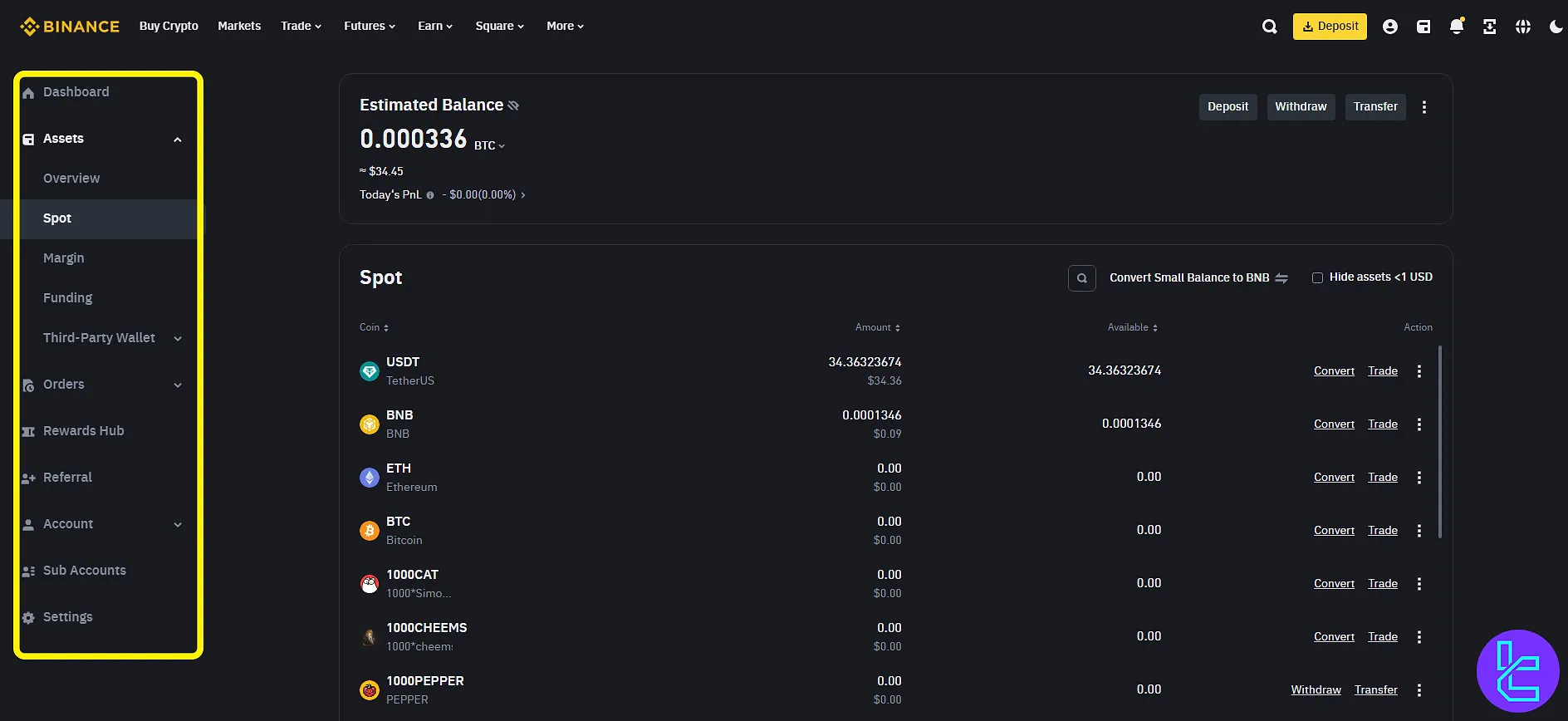Click Withdraw link for 1000PEPPER

pyautogui.click(x=1316, y=690)
